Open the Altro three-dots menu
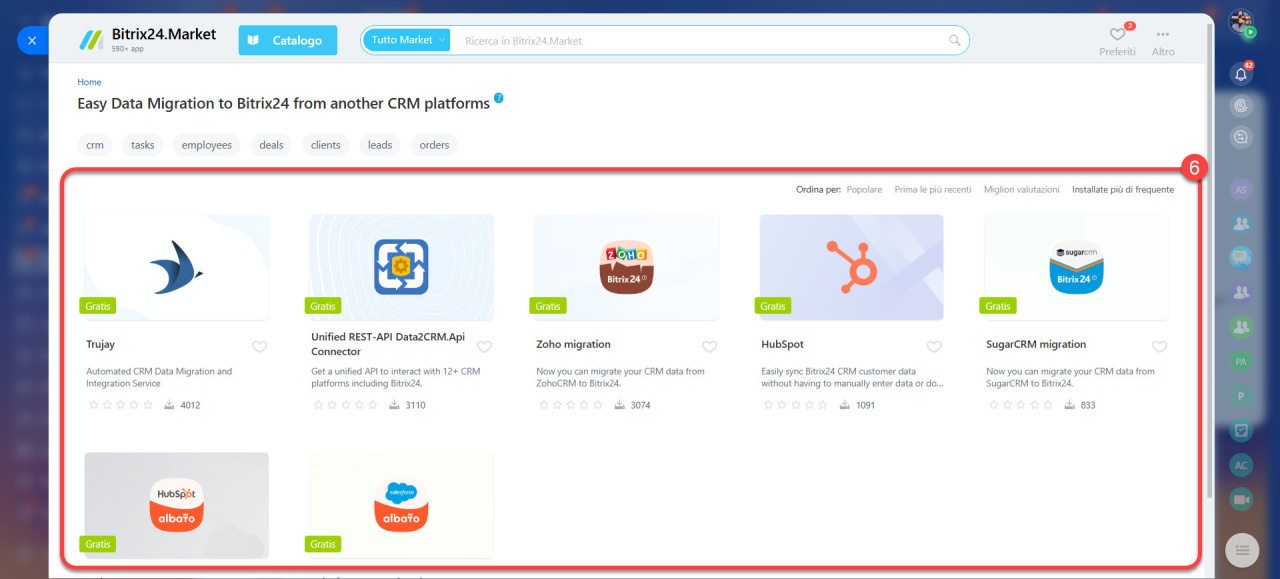 (x=1162, y=40)
